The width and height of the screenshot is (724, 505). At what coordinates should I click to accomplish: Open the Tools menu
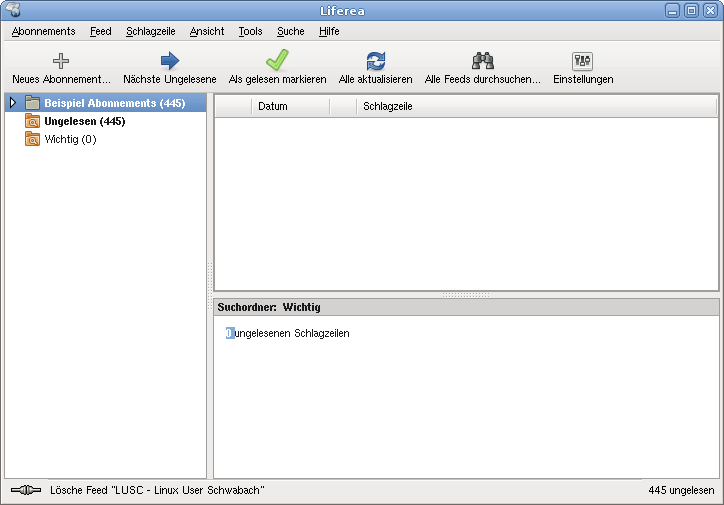click(250, 31)
